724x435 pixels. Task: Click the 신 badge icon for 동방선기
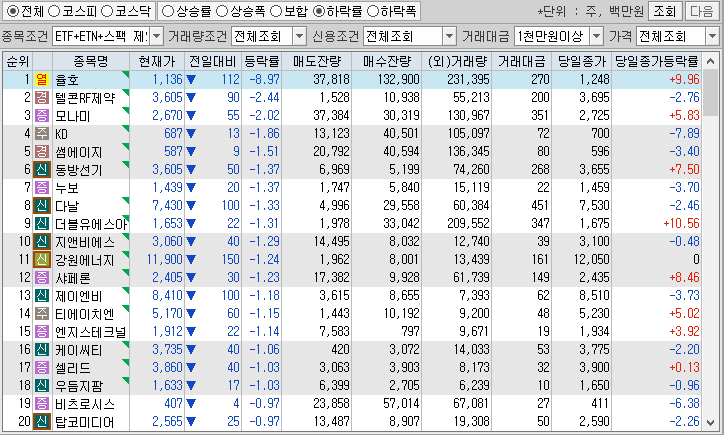click(x=42, y=169)
